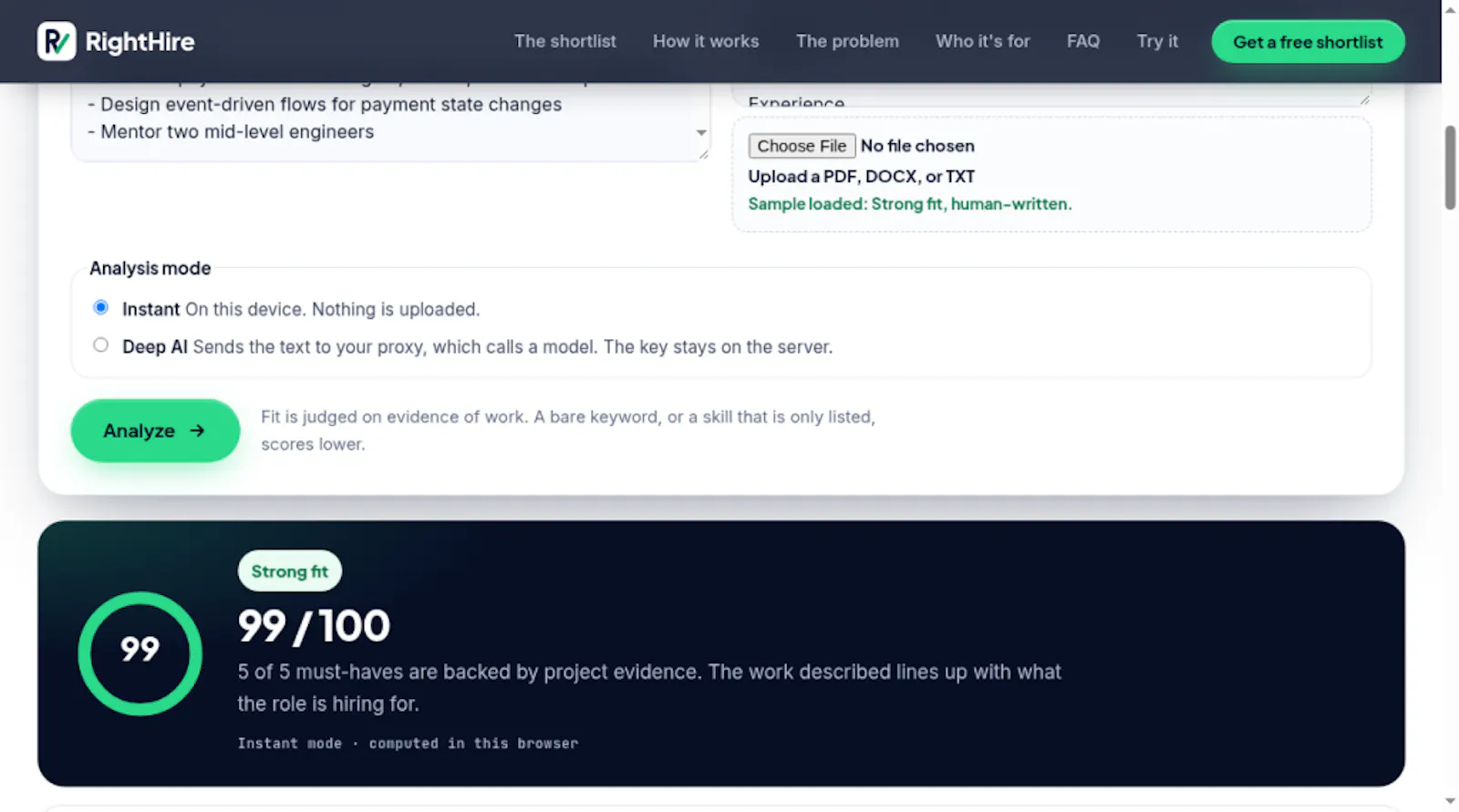
Task: Open The problem nav link
Action: (847, 41)
